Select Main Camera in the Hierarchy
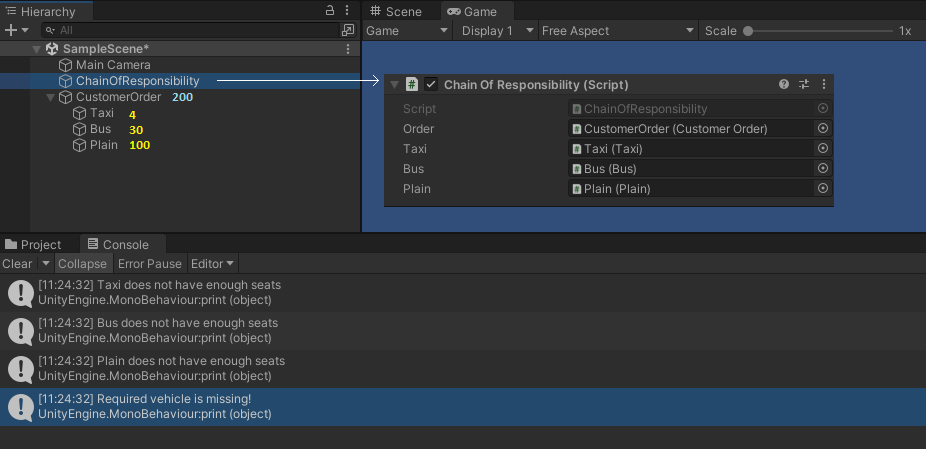The width and height of the screenshot is (926, 449). [113, 65]
